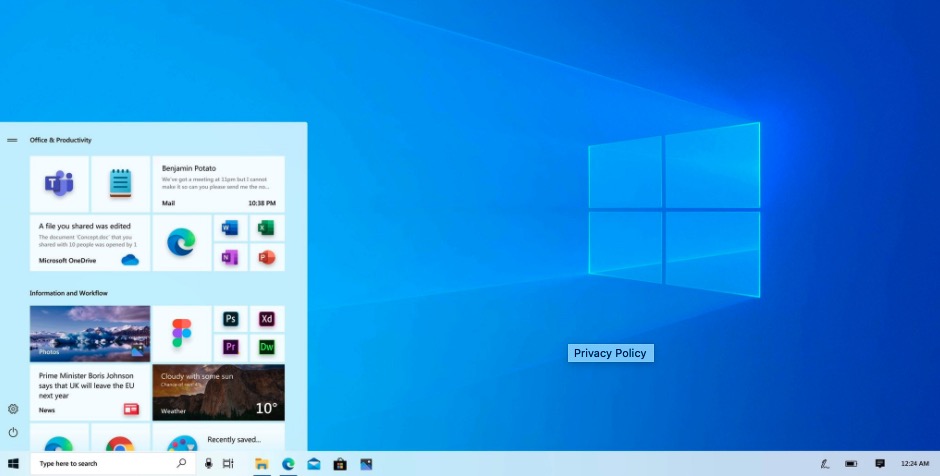Image resolution: width=940 pixels, height=476 pixels.
Task: Open Premiere Pro tile
Action: click(x=230, y=348)
